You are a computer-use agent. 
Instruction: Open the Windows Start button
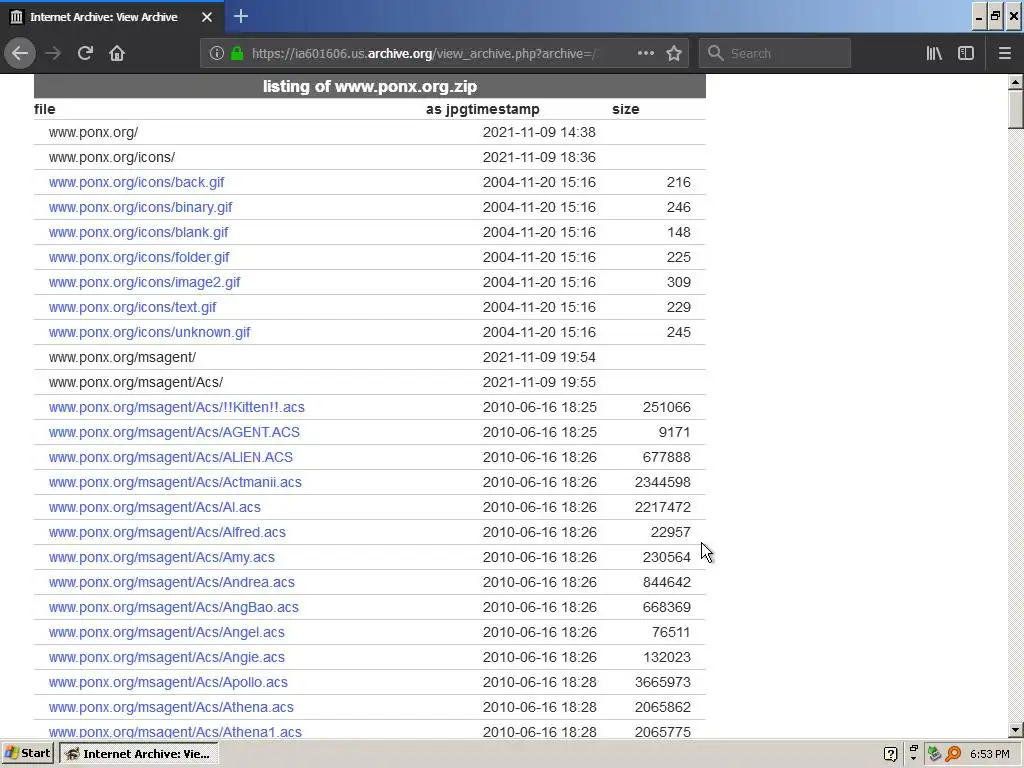(28, 754)
